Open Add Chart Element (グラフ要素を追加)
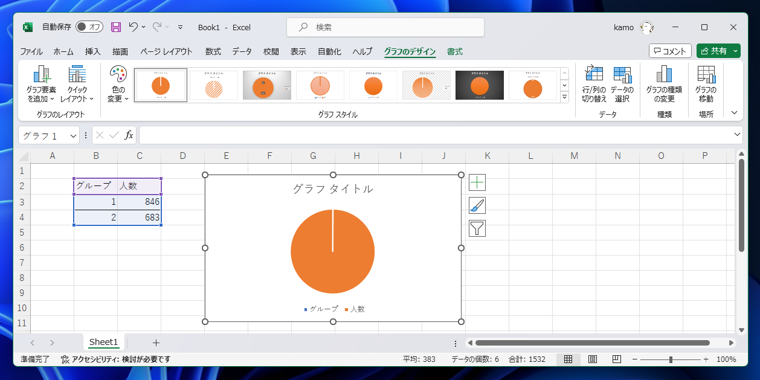The image size is (760, 380). (41, 84)
